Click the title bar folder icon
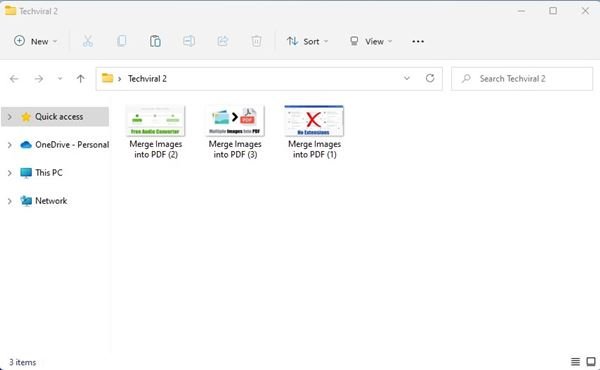Screen dimensions: 600x370 click(x=10, y=11)
